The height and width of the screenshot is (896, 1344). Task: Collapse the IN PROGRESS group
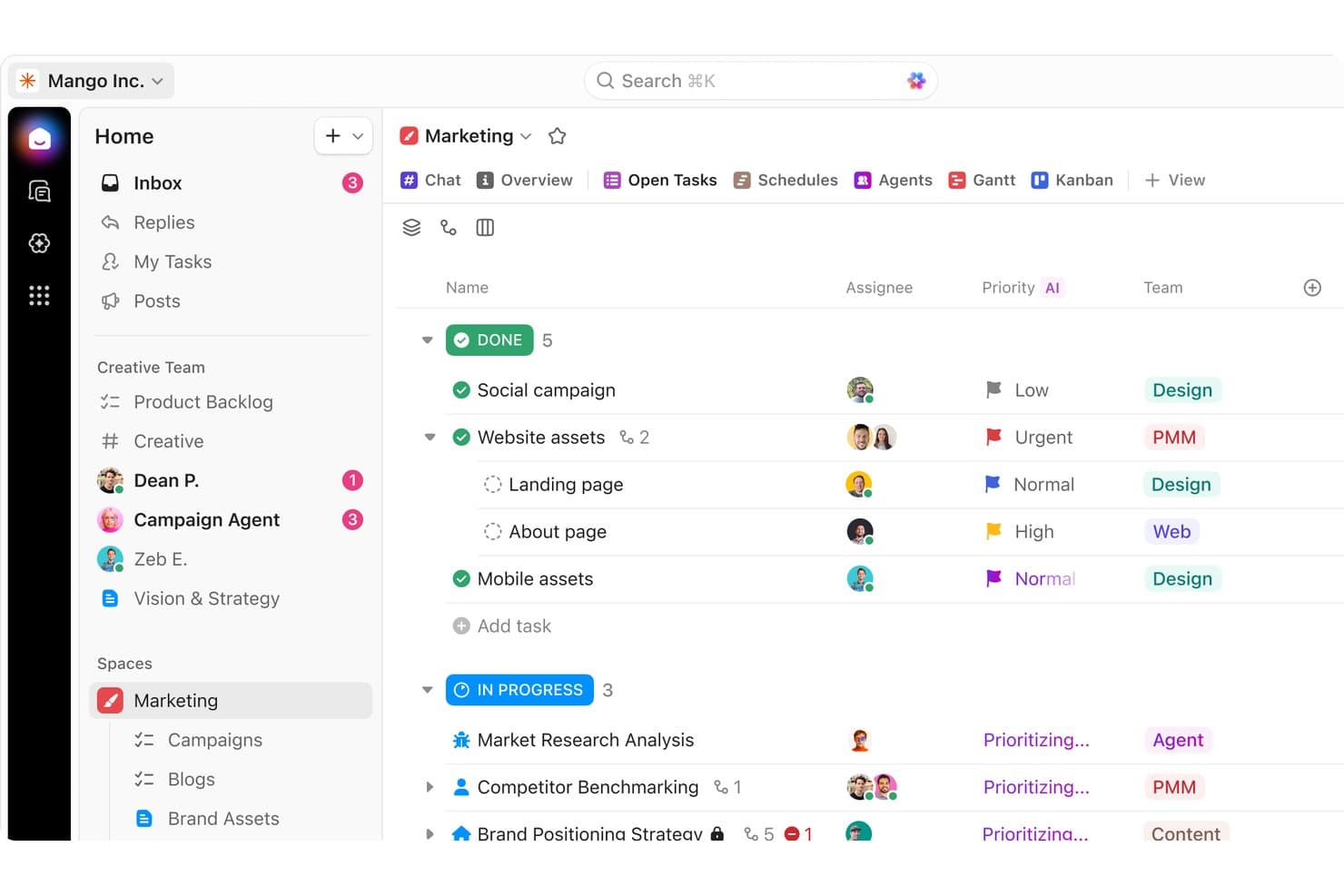428,690
